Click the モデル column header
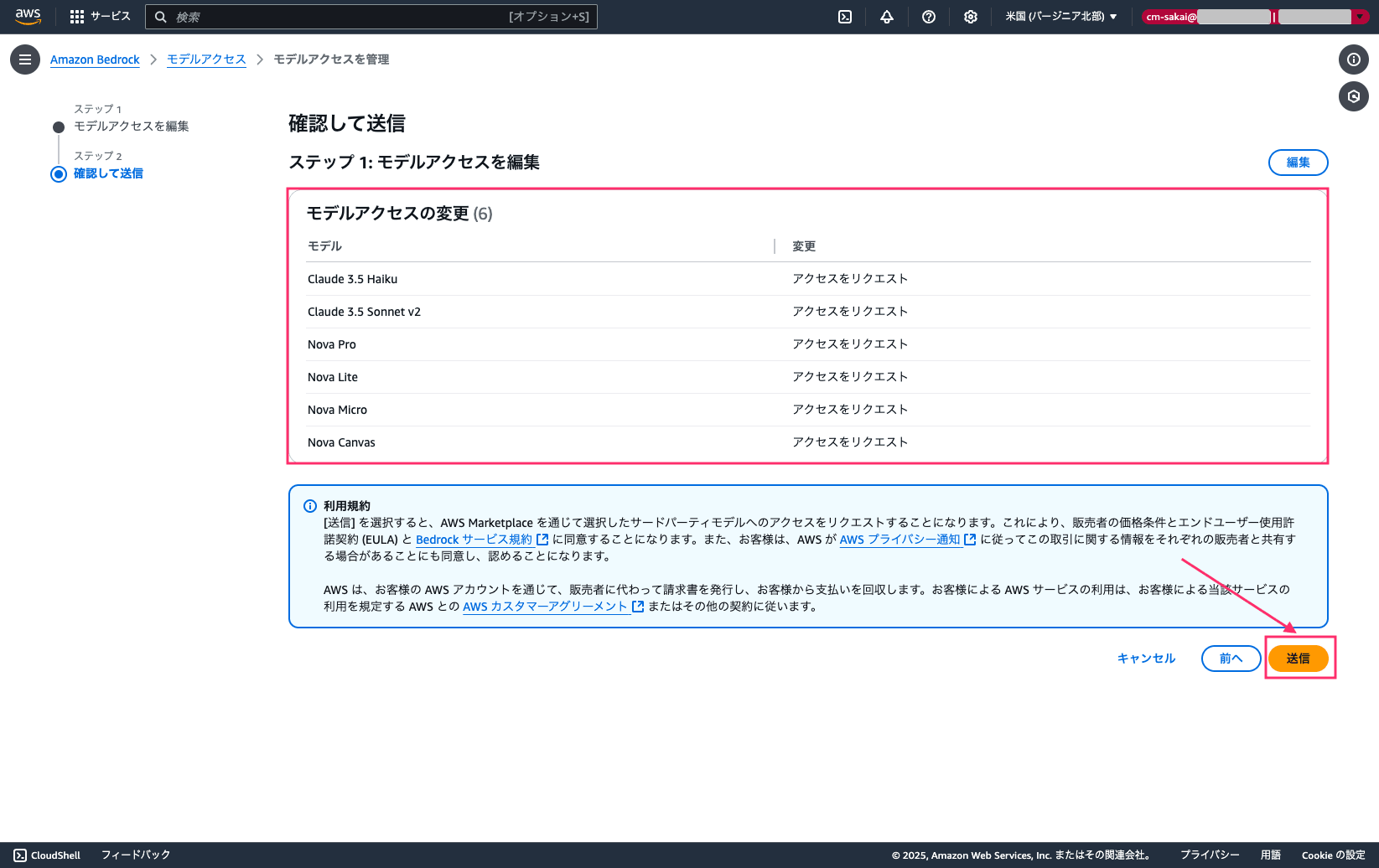Viewport: 1379px width, 868px height. click(324, 246)
